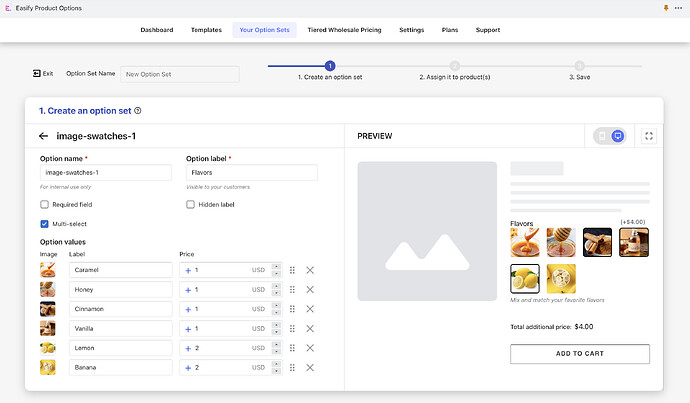Click the Cinnamon image thumbnail in values list

48,309
